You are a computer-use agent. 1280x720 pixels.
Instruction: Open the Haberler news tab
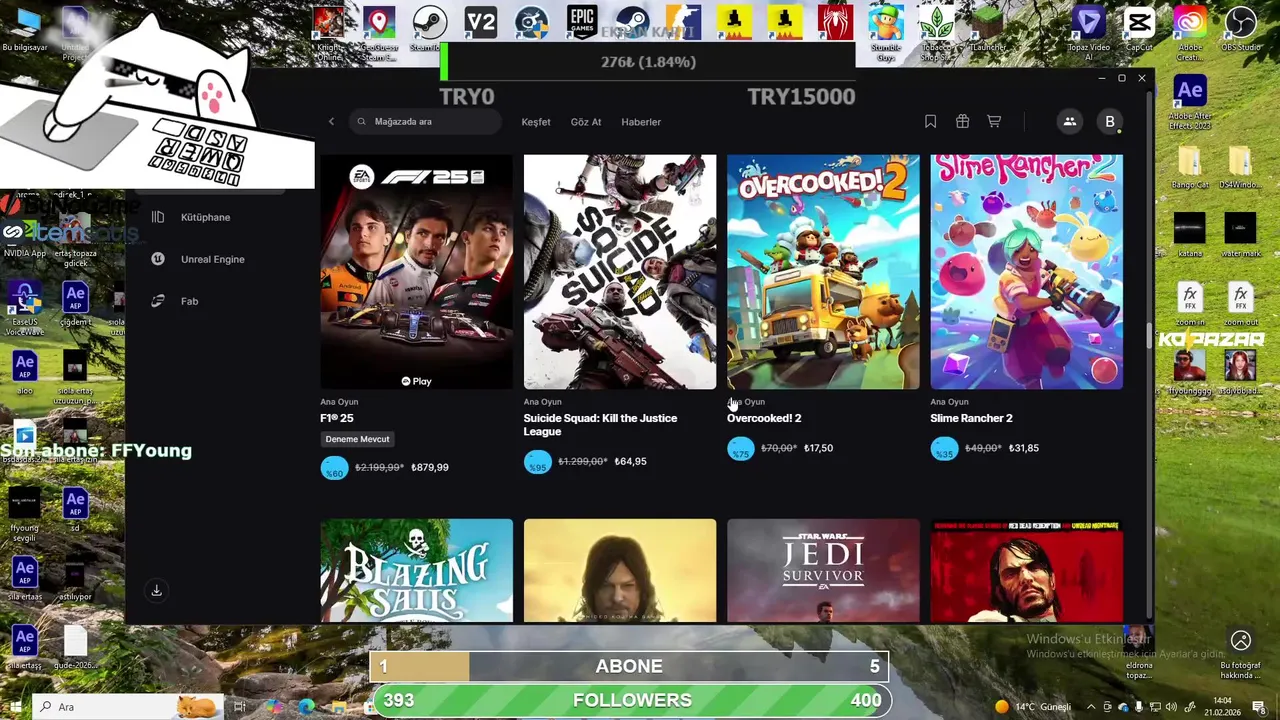(x=641, y=122)
